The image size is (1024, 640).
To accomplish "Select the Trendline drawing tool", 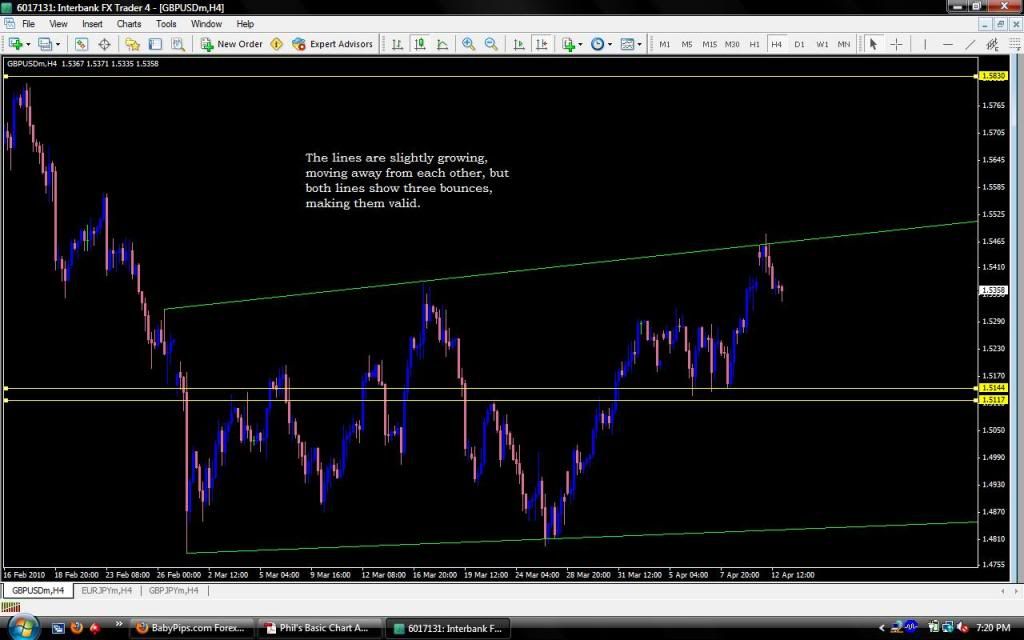I will tap(970, 44).
